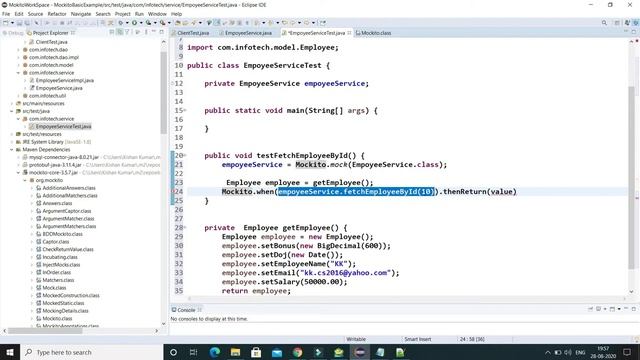
Task: Select mysql-connector-java jar entry
Action: (x=64, y=157)
